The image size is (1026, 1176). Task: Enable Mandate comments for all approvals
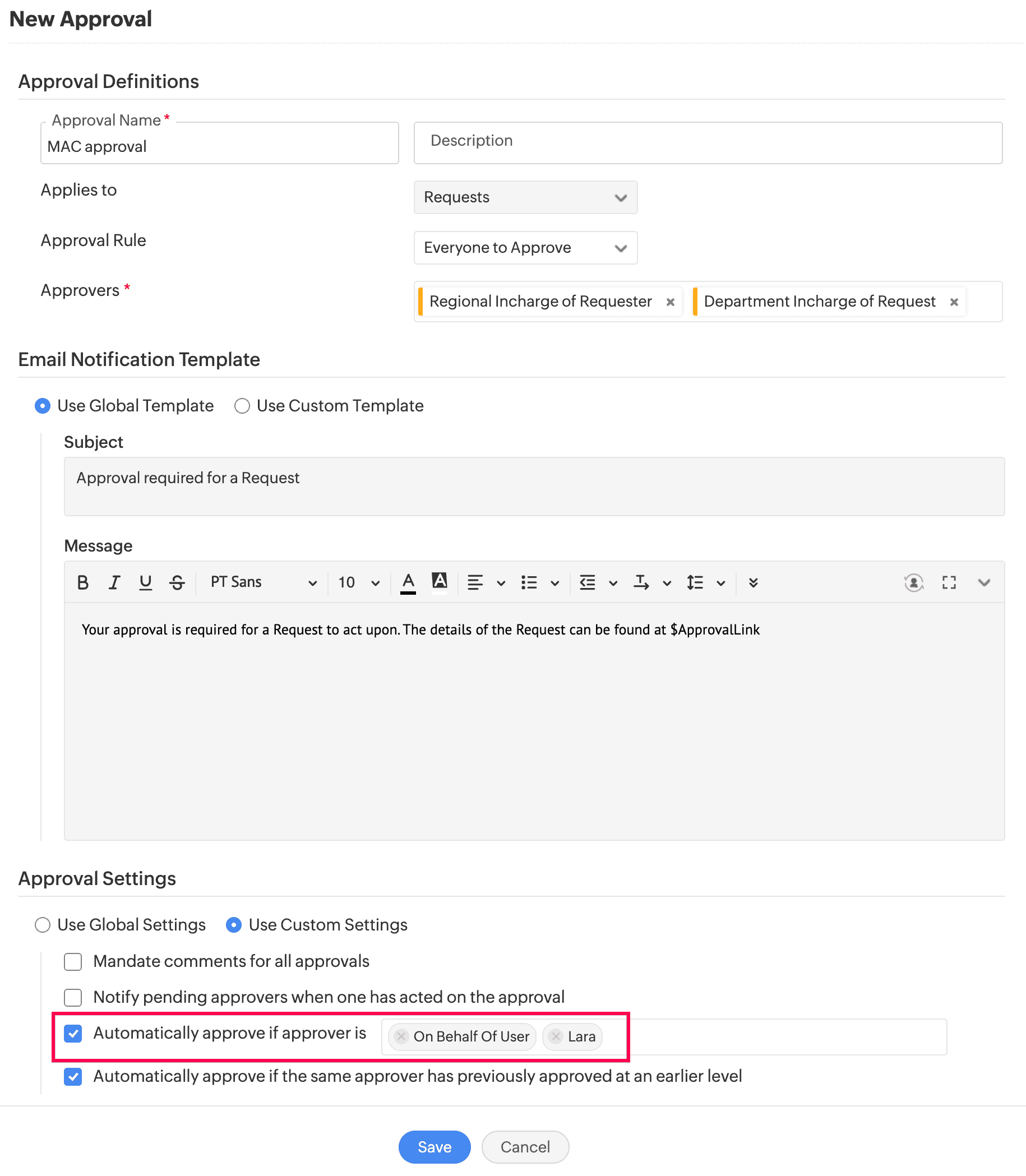pos(73,962)
